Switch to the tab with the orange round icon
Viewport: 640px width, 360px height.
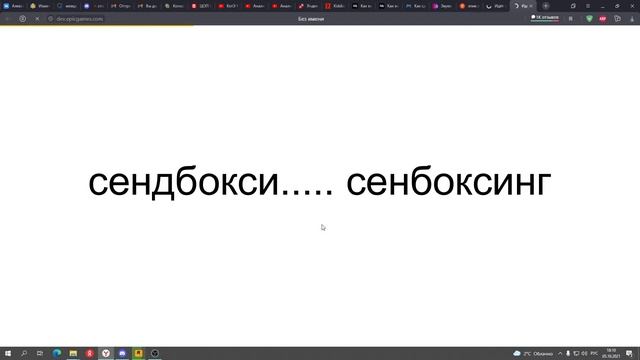pyautogui.click(x=469, y=6)
